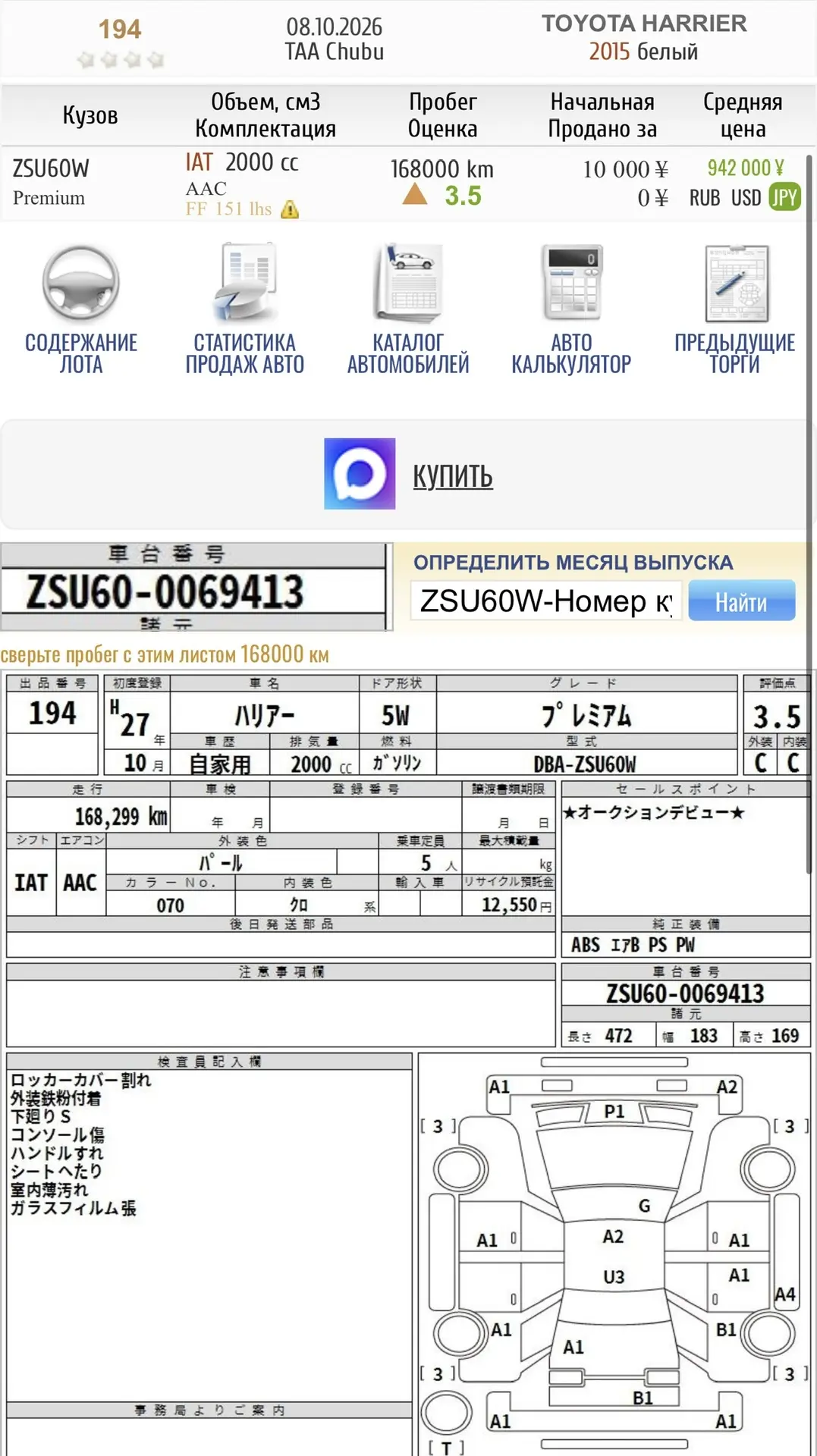Click the Средняя цена column header
This screenshot has width=817, height=1456.
point(743,115)
